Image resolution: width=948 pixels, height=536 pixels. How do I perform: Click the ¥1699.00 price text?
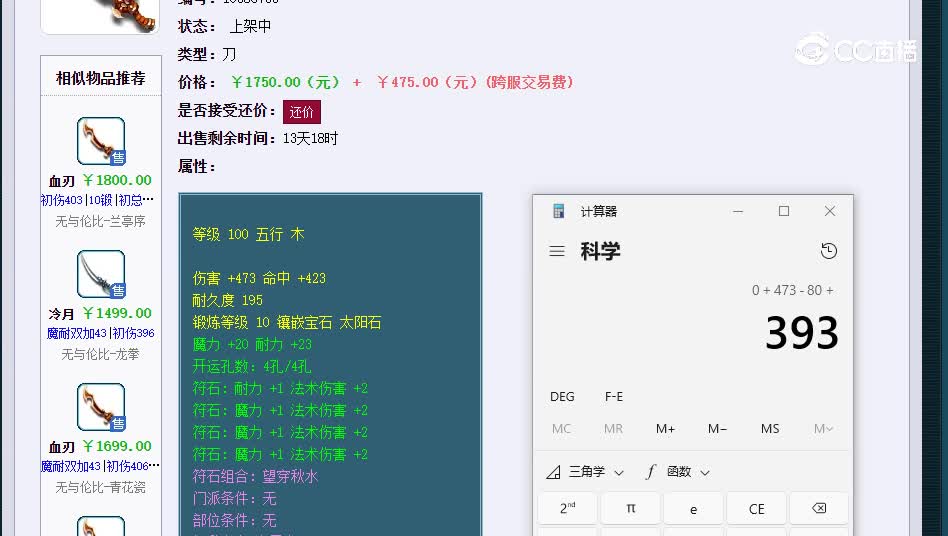point(117,446)
